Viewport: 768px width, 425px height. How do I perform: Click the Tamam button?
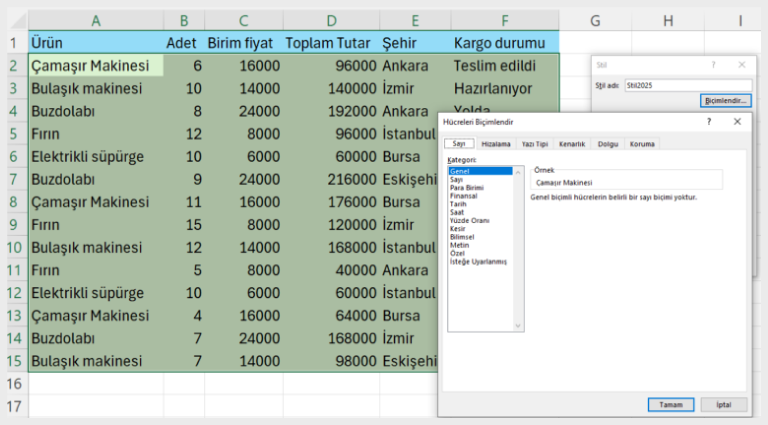[671, 404]
